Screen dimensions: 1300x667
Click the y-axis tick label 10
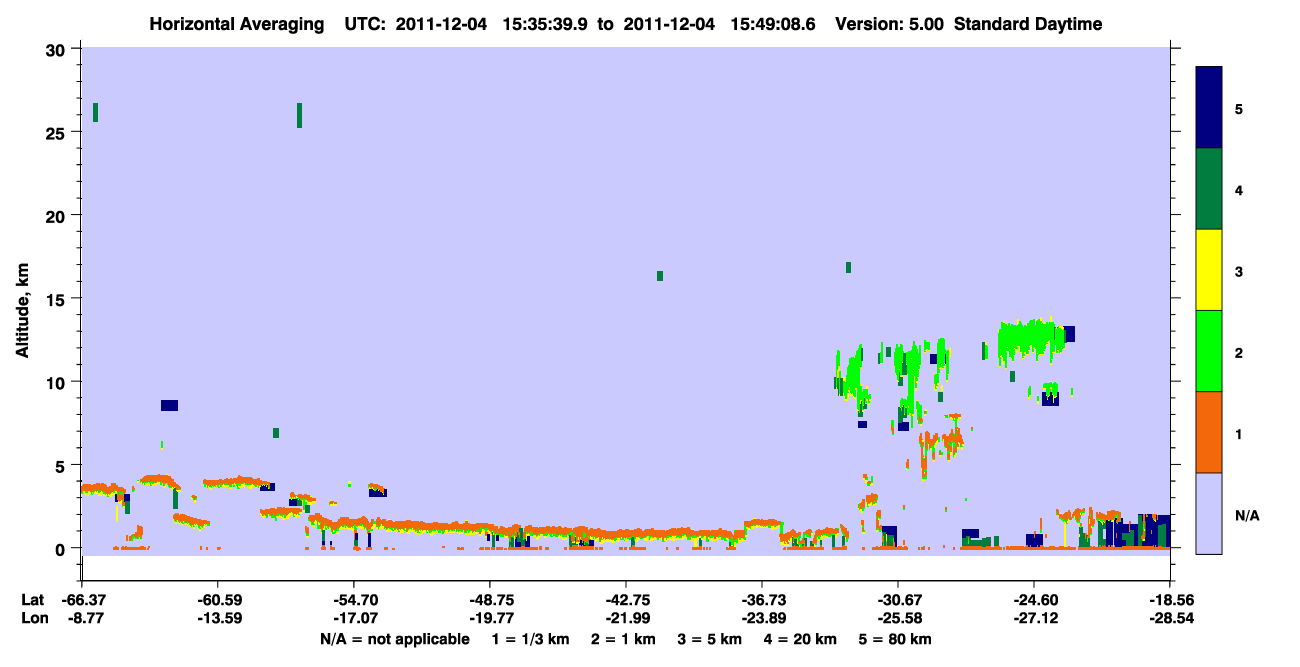56,382
